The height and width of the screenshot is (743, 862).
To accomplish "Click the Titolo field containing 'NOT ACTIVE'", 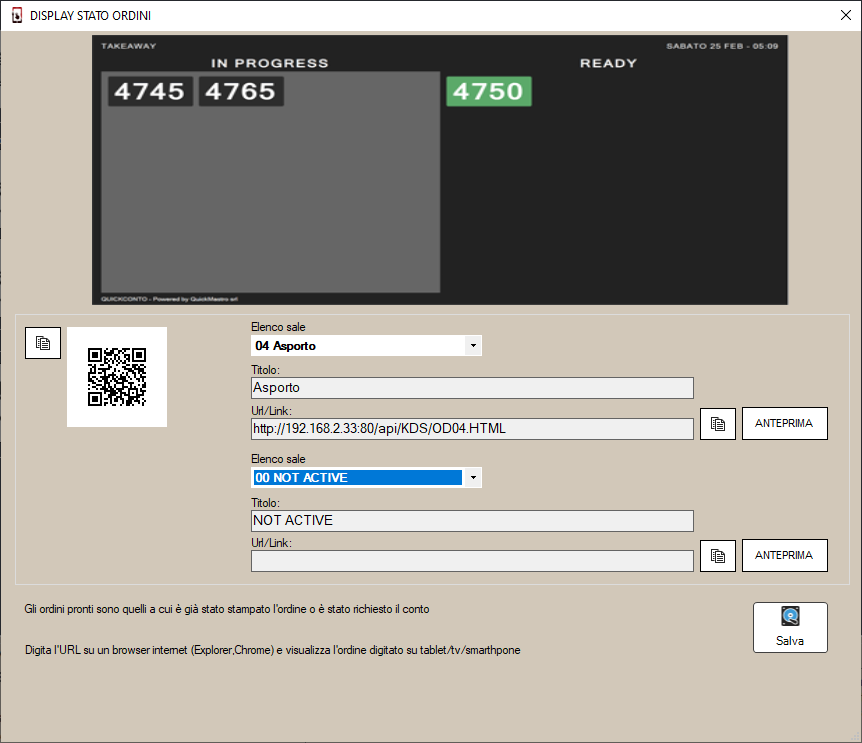I will tap(472, 520).
